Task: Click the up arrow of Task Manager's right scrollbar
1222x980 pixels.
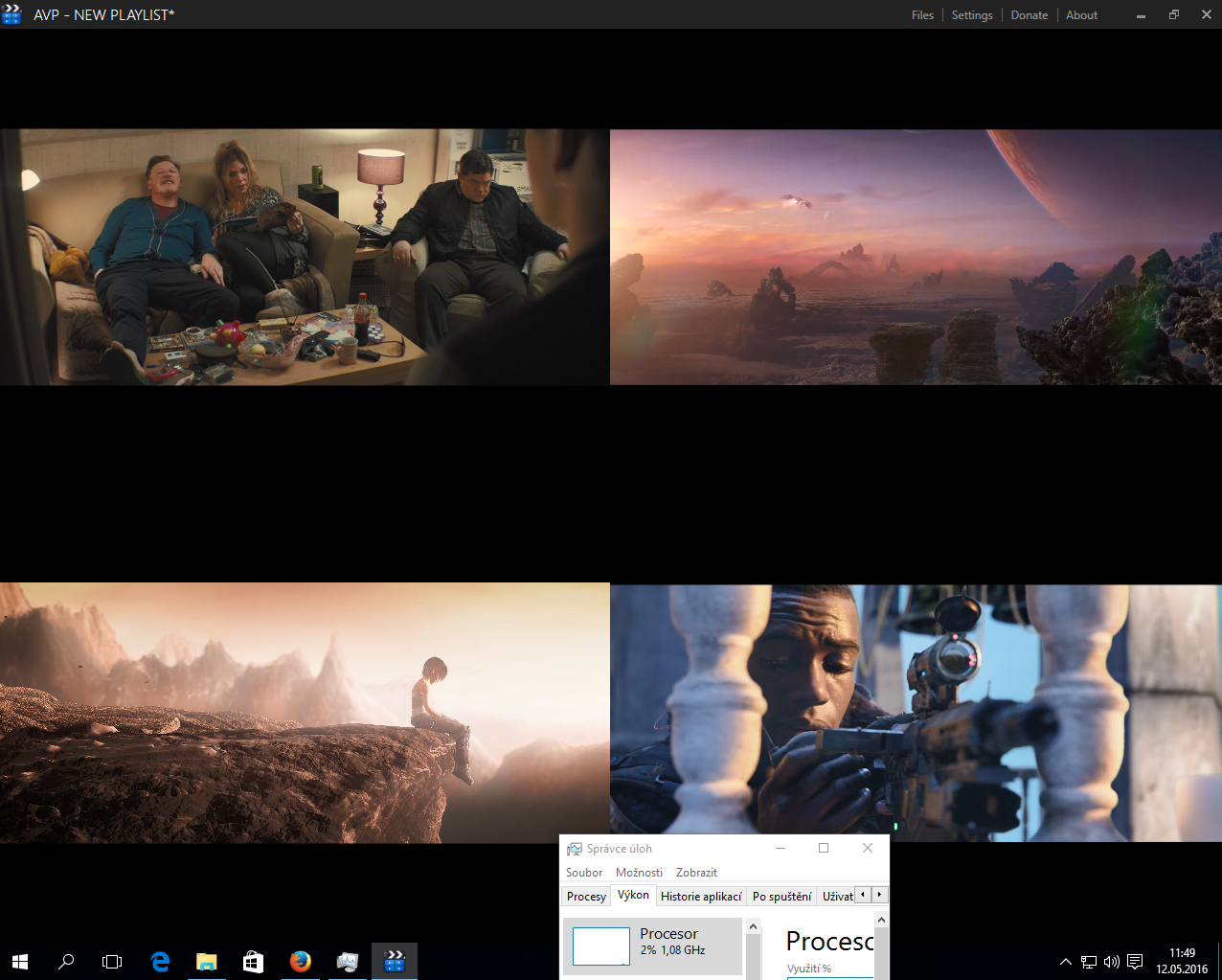Action: point(882,920)
